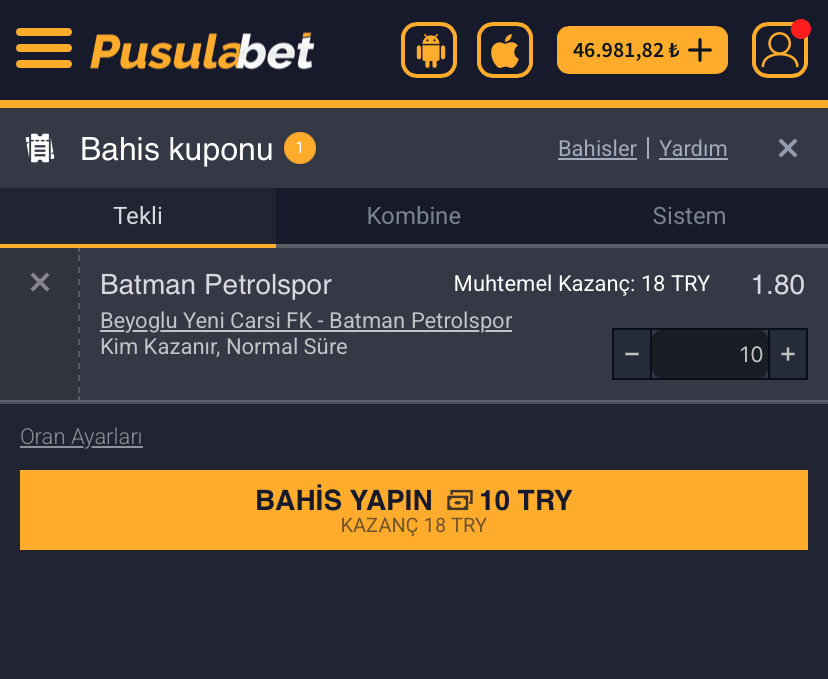Increase stake with plus button
This screenshot has height=679, width=828.
[788, 354]
